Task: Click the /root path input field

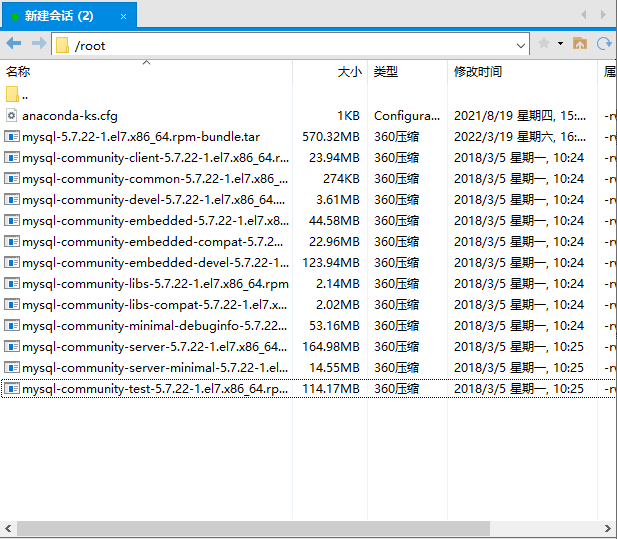Action: tap(290, 44)
